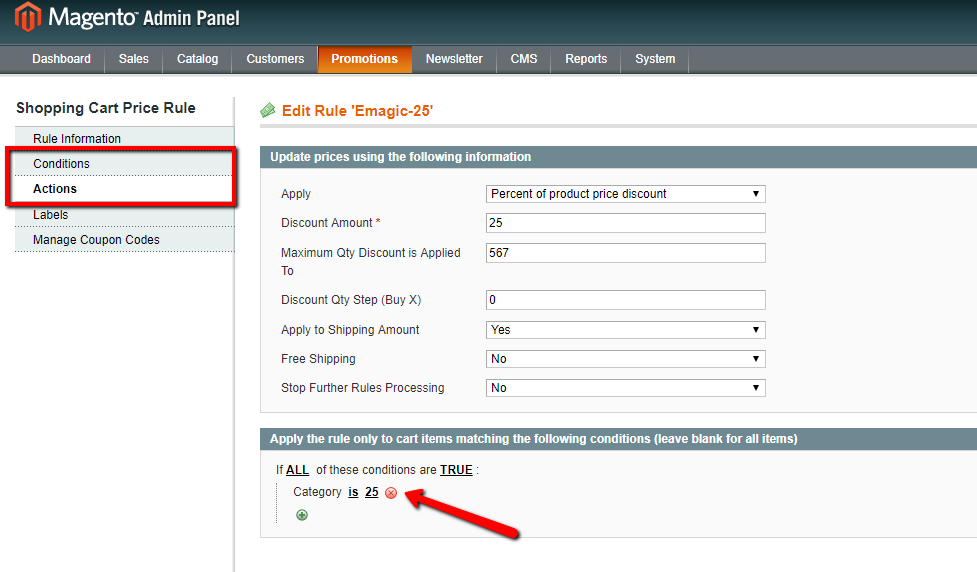977x572 pixels.
Task: Open the Catalog menu
Action: coord(198,59)
